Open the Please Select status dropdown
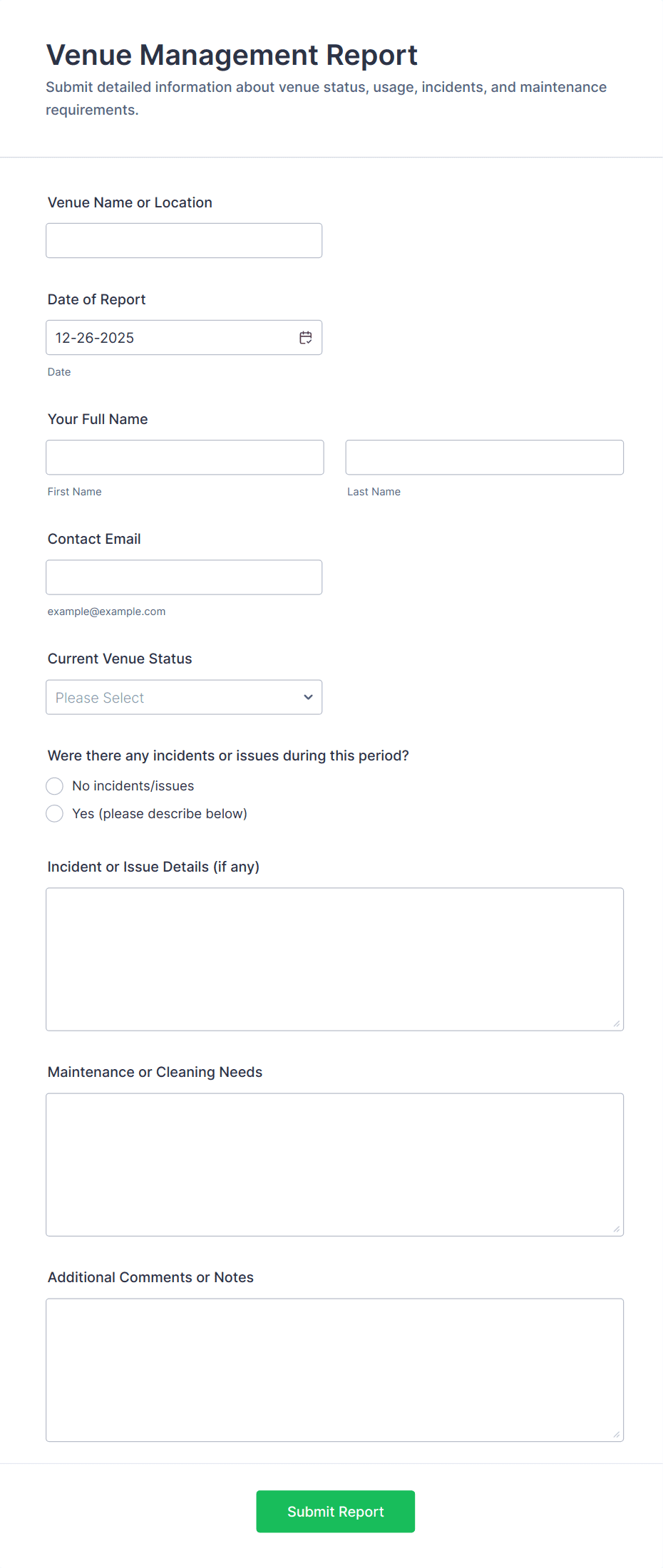This screenshot has height=1568, width=663. [184, 697]
